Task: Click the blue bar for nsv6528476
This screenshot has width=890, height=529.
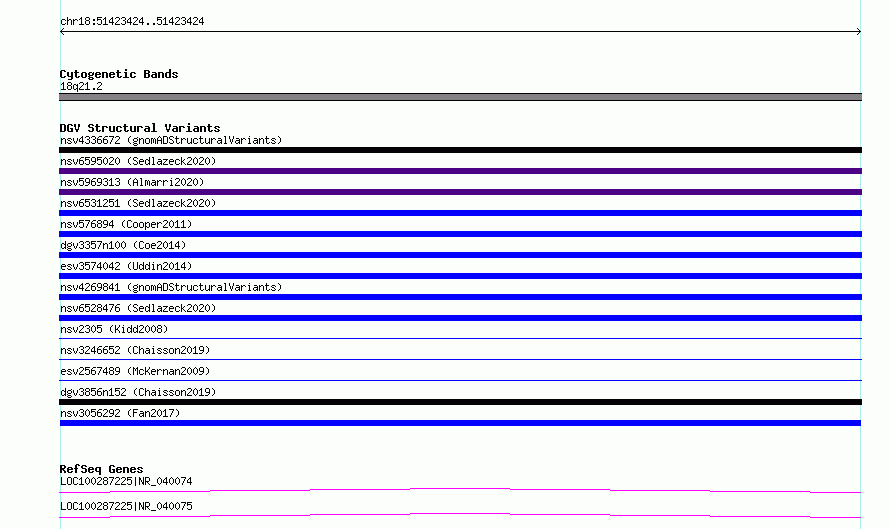Action: click(460, 318)
